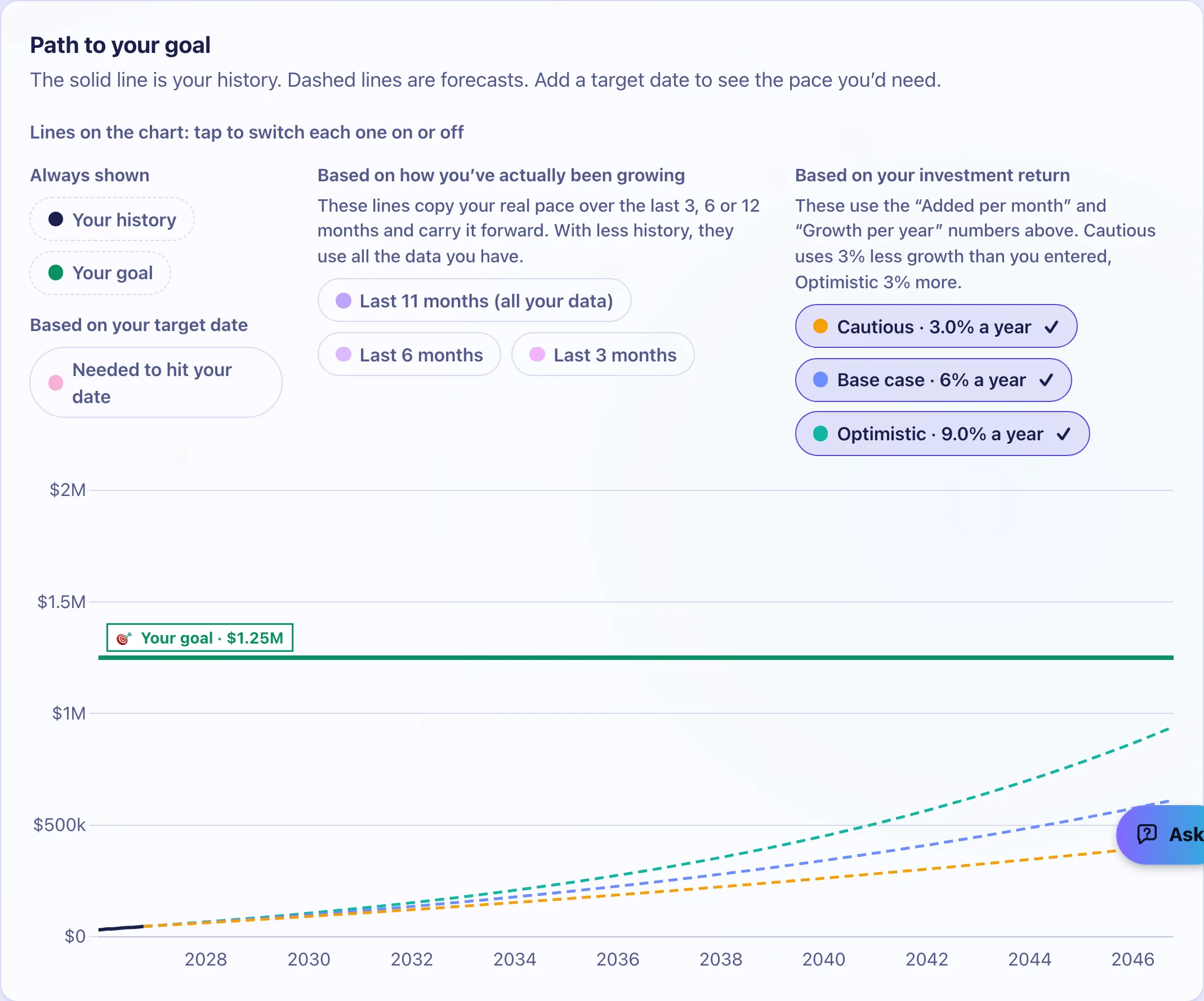
Task: Click the 2036 x-axis label
Action: 617,959
